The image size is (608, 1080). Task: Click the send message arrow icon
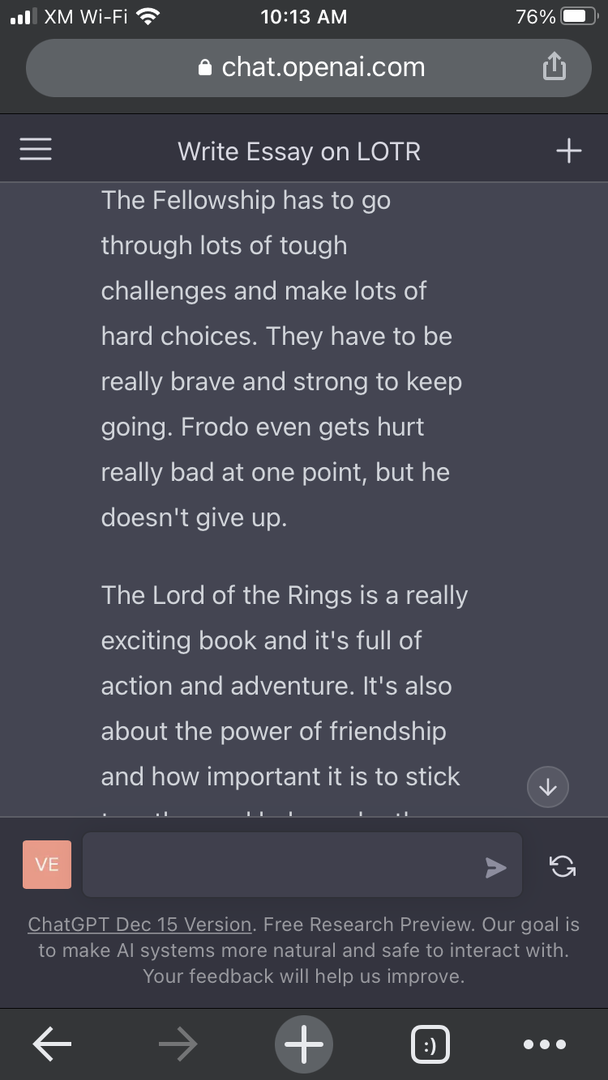(495, 867)
